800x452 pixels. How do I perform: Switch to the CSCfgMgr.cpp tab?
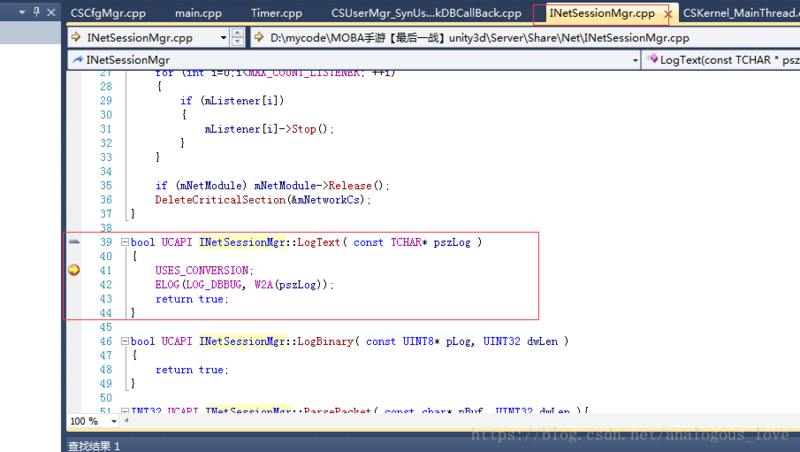tap(108, 13)
